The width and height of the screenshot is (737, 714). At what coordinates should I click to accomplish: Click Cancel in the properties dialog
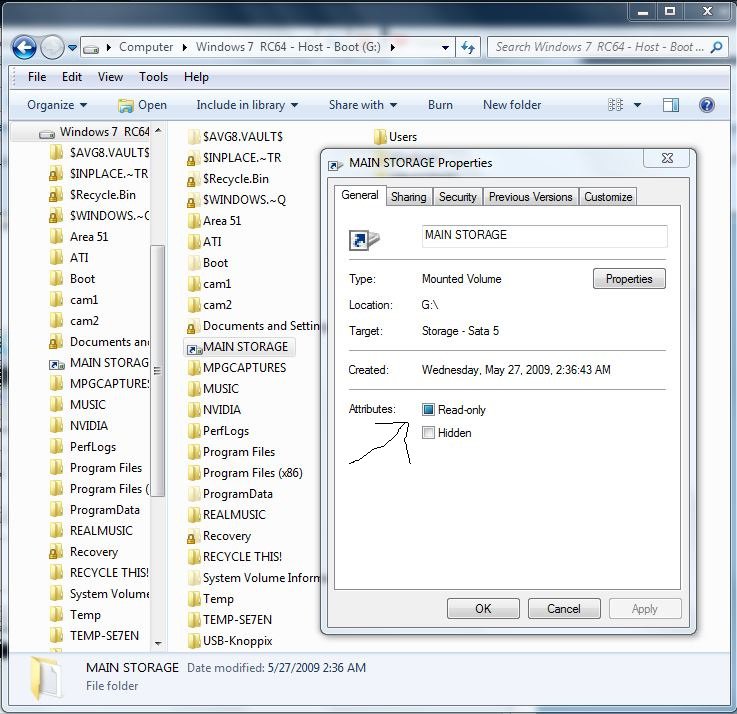tap(564, 609)
